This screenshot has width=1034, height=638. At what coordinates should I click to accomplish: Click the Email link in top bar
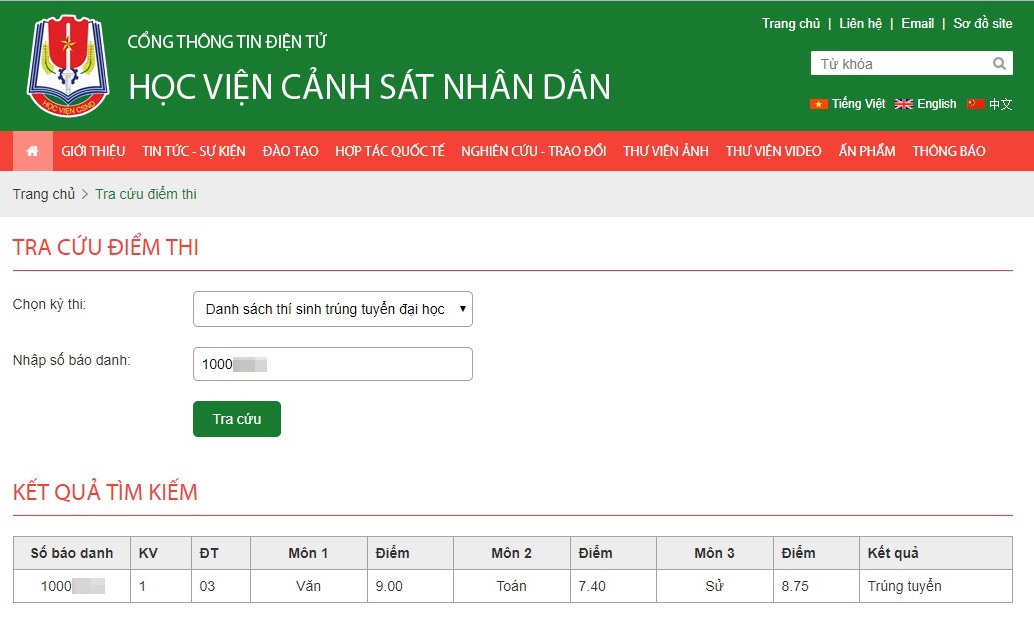coord(917,23)
